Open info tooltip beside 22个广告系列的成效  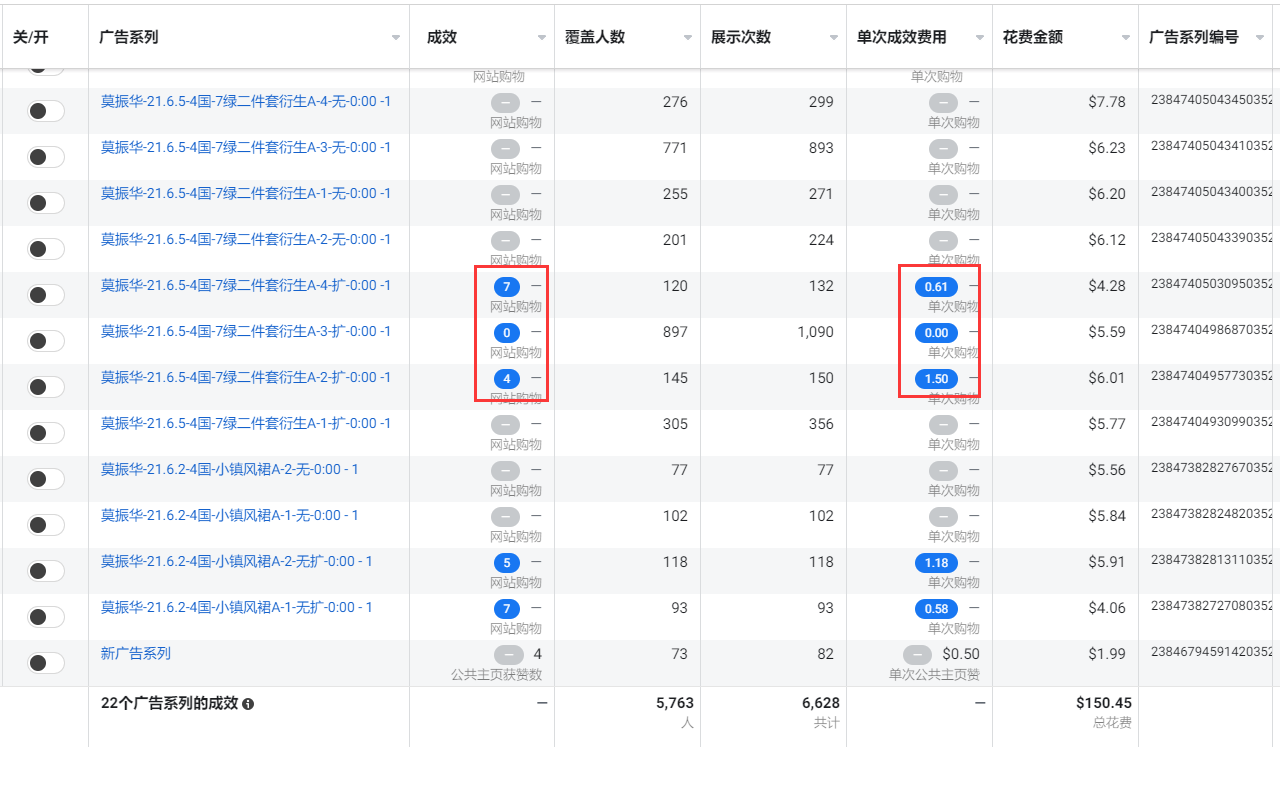248,704
